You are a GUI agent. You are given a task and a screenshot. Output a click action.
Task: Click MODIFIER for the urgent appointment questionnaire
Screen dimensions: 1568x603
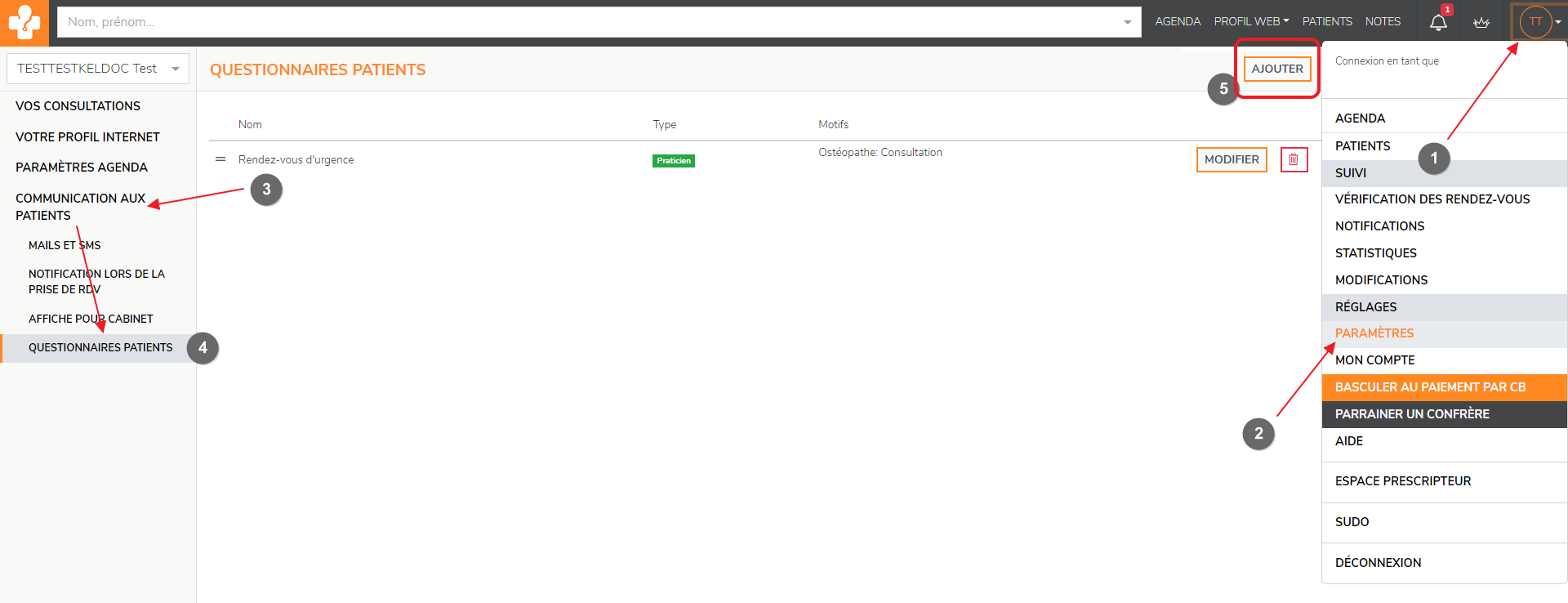1231,159
